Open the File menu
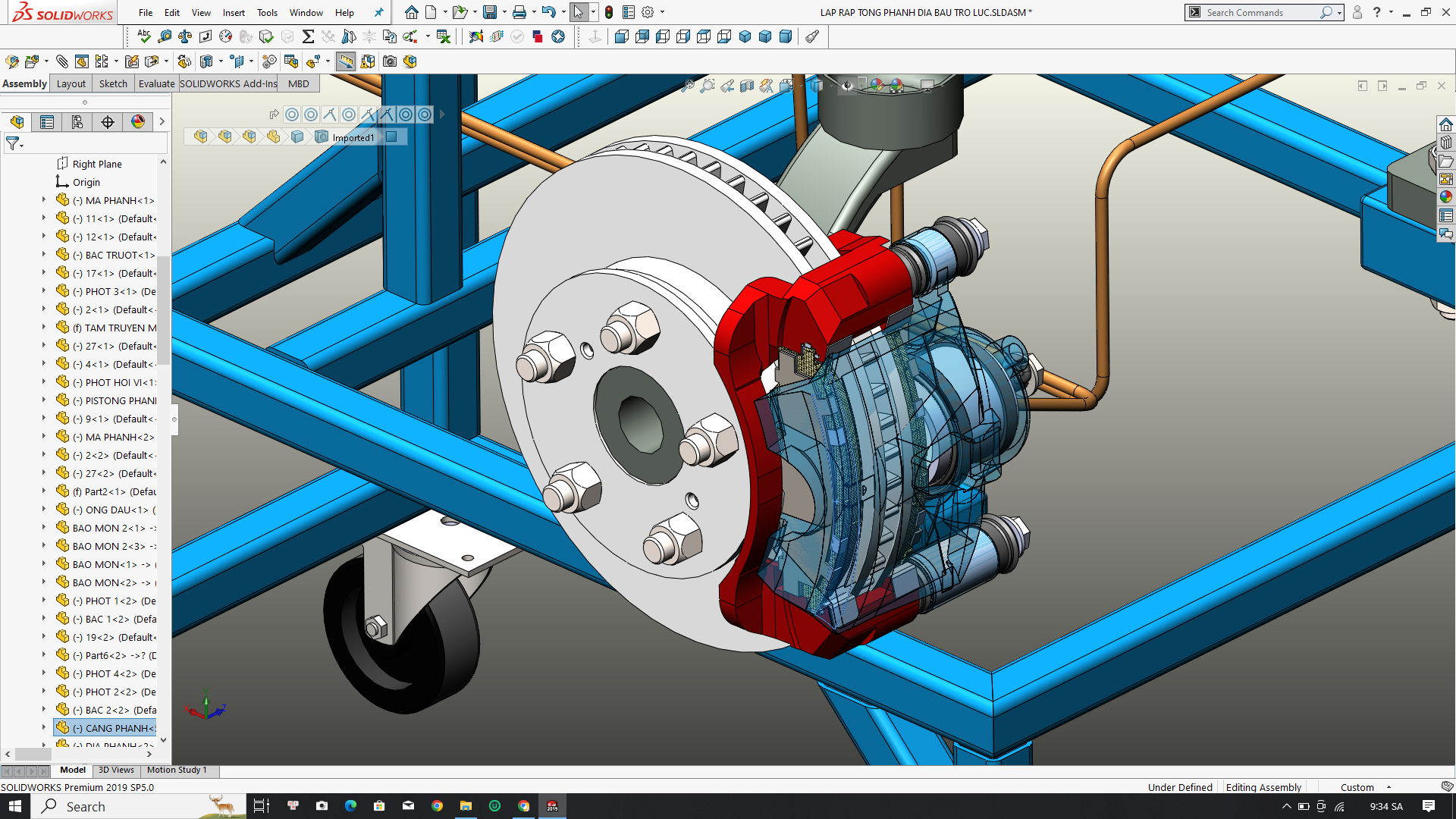This screenshot has width=1456, height=819. click(x=146, y=12)
